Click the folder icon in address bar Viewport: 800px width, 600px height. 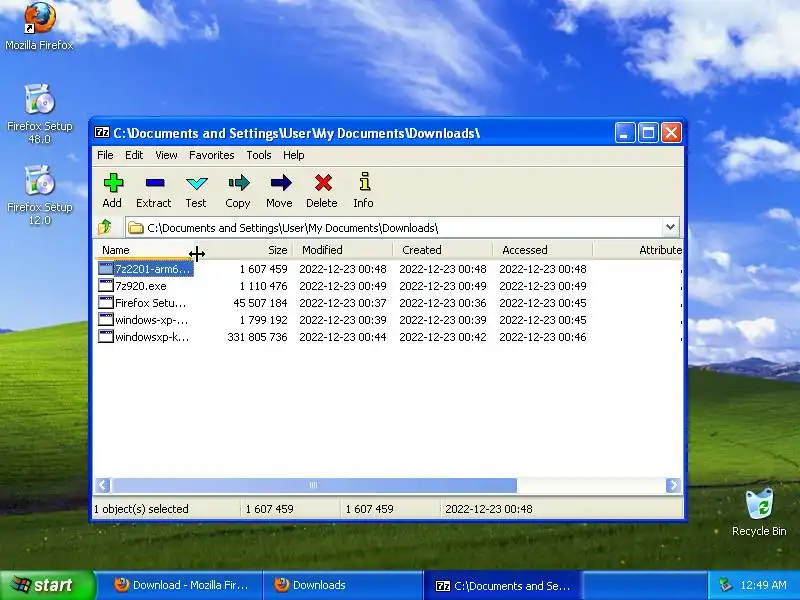tap(135, 228)
